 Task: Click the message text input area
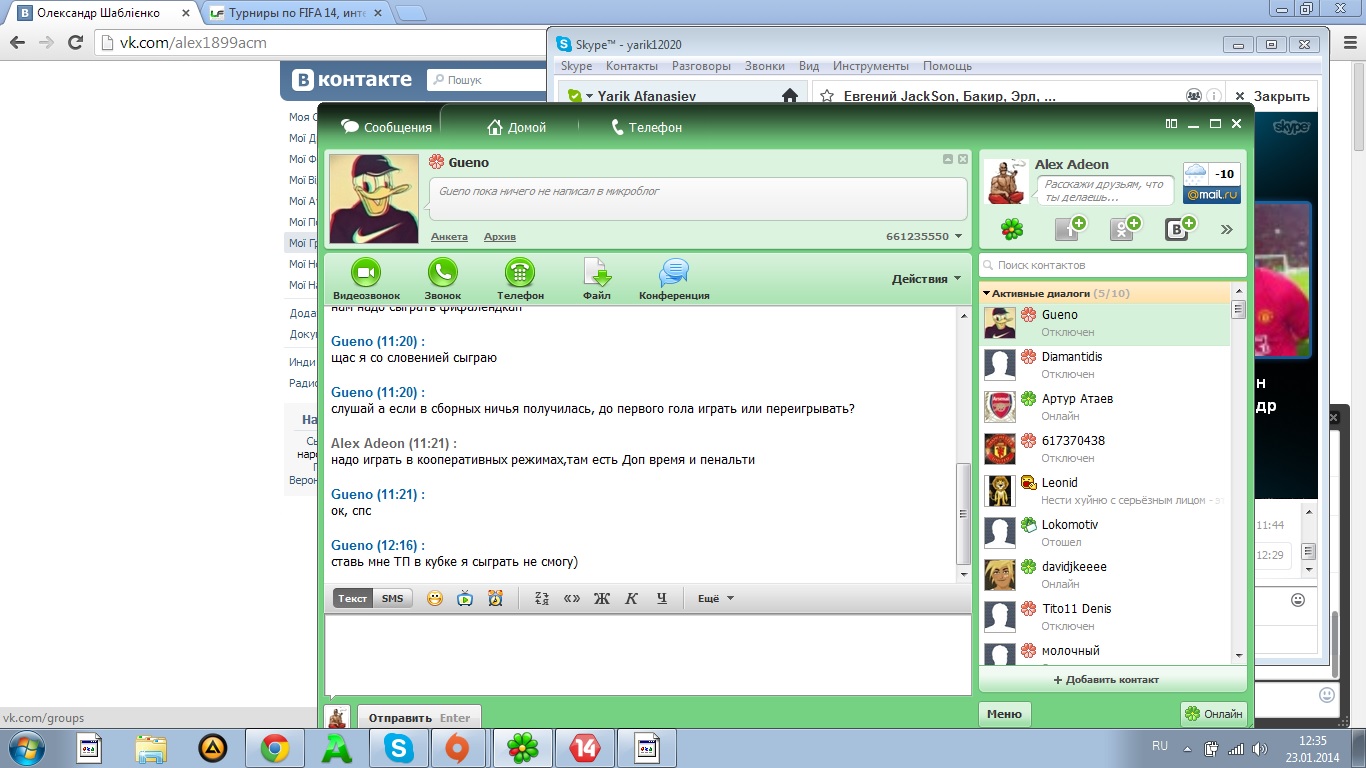pyautogui.click(x=648, y=654)
